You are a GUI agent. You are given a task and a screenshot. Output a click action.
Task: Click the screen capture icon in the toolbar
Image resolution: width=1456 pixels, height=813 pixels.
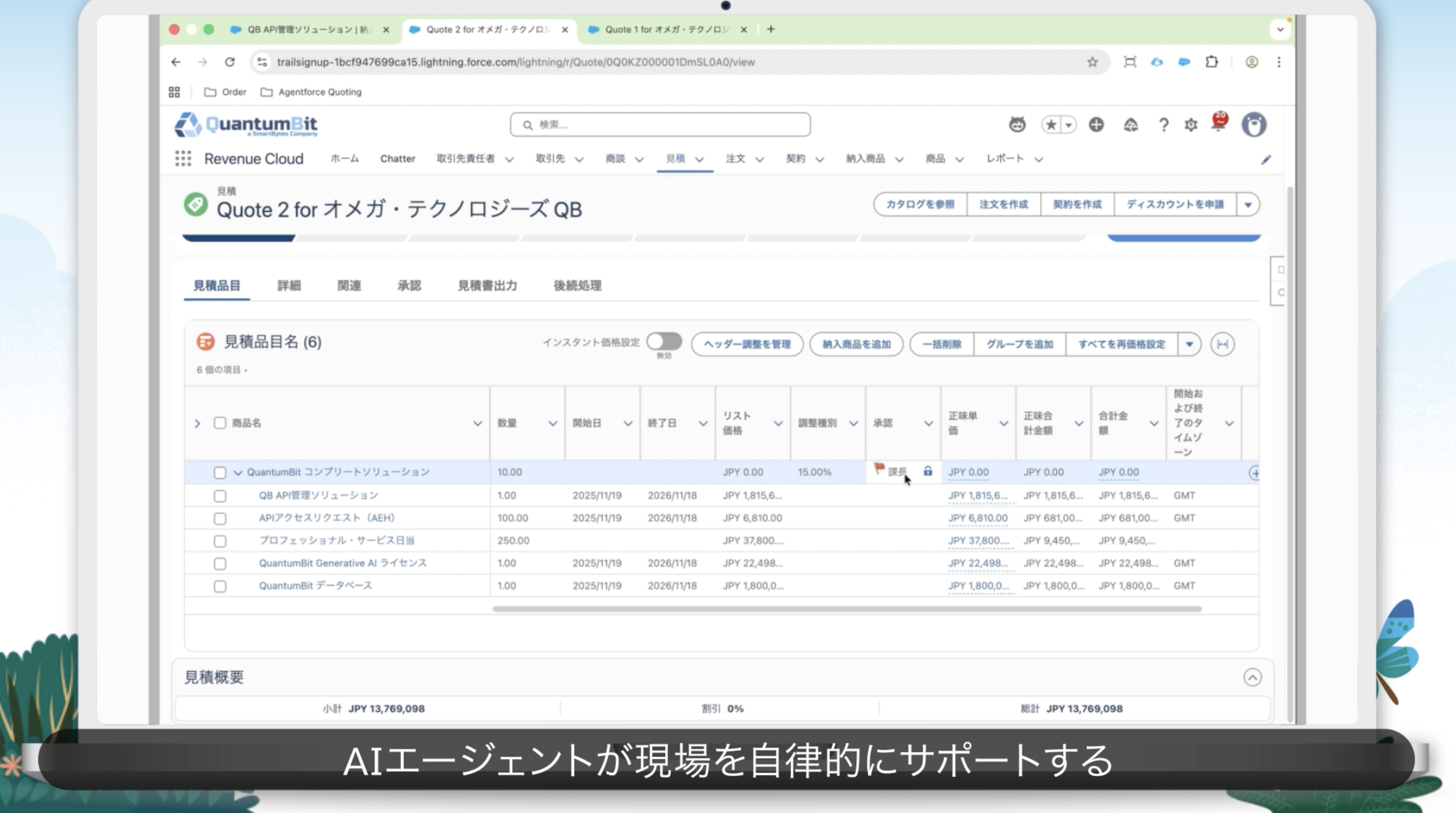(x=1129, y=62)
